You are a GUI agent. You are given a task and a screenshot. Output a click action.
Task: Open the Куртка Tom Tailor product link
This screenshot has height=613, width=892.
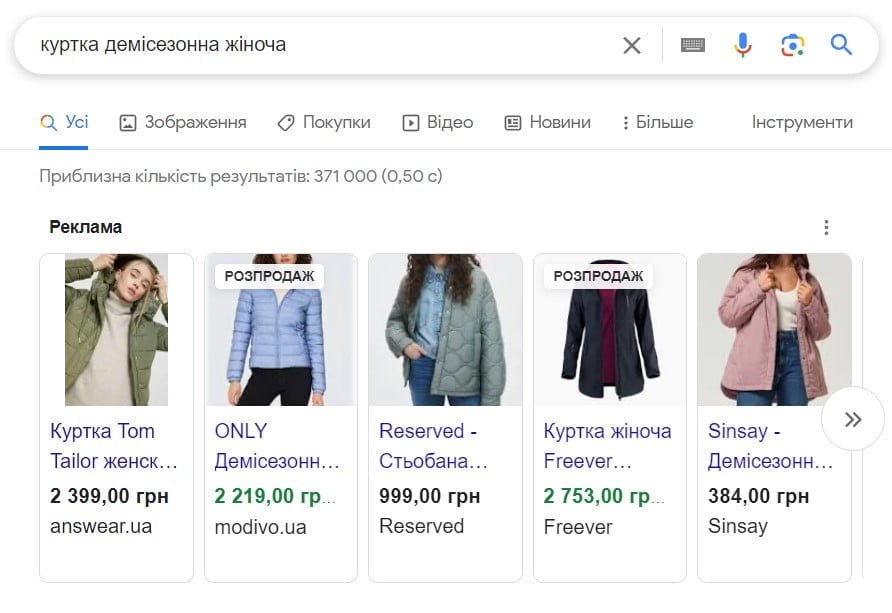pyautogui.click(x=114, y=446)
